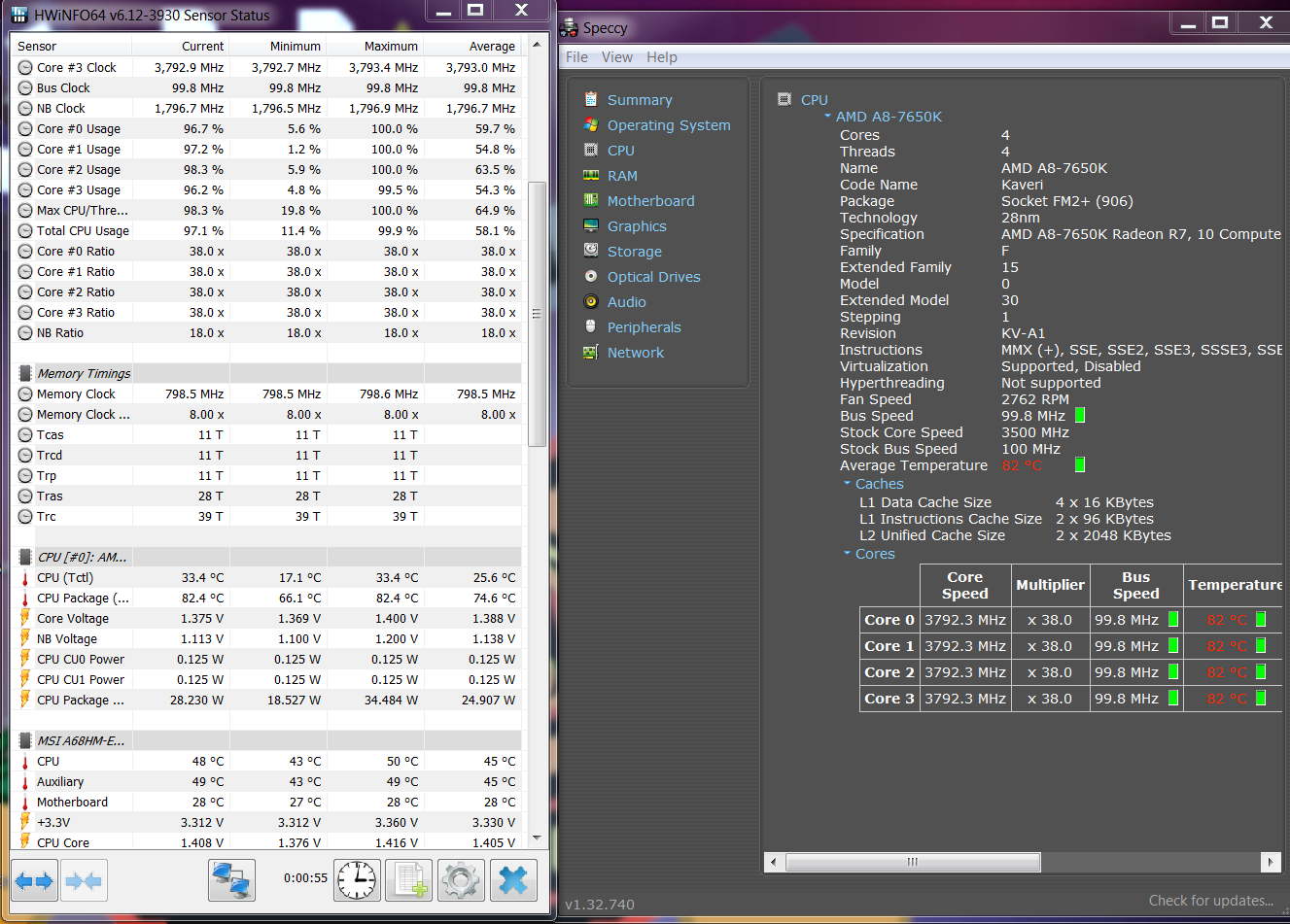1290x924 pixels.
Task: Click the Speccy title bar app icon
Action: (x=570, y=28)
